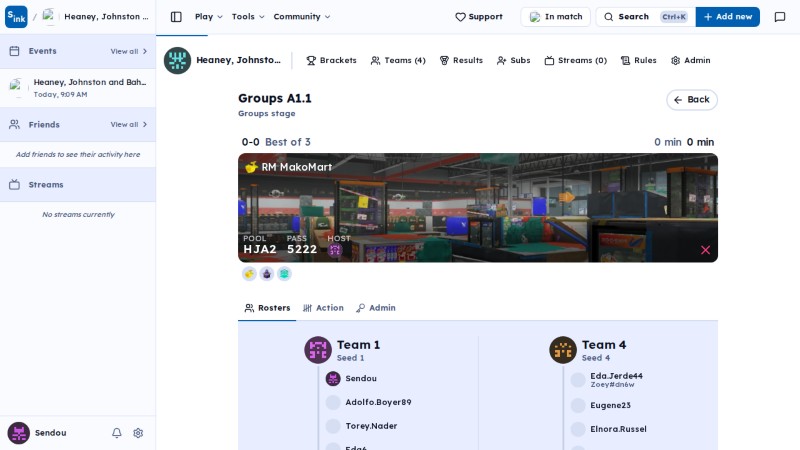
Task: Click player Eugene23
Action: pyautogui.click(x=610, y=405)
